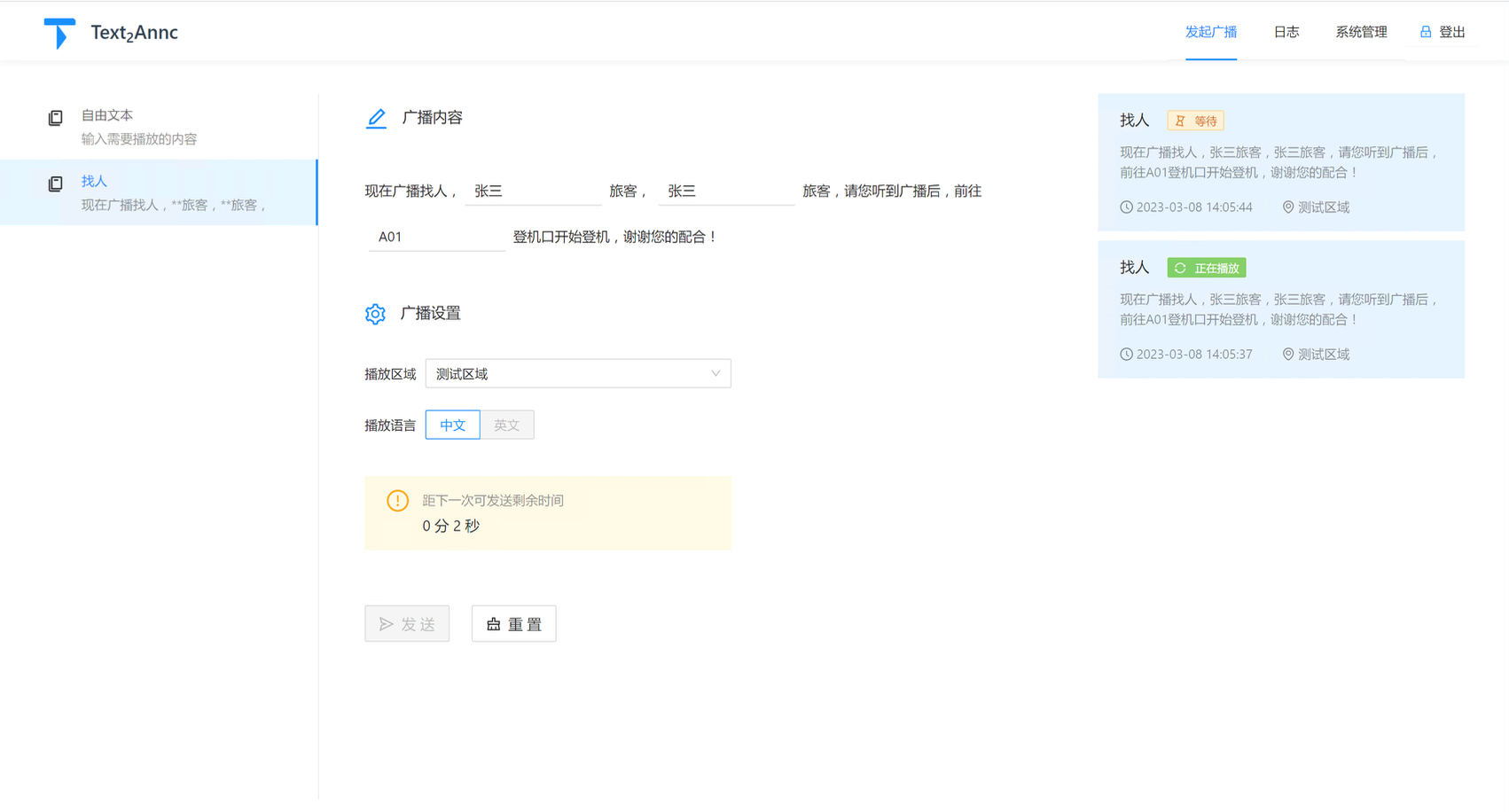Screen dimensions: 1509x812
Task: Click the lock icon next to 登出
Action: tap(1424, 31)
